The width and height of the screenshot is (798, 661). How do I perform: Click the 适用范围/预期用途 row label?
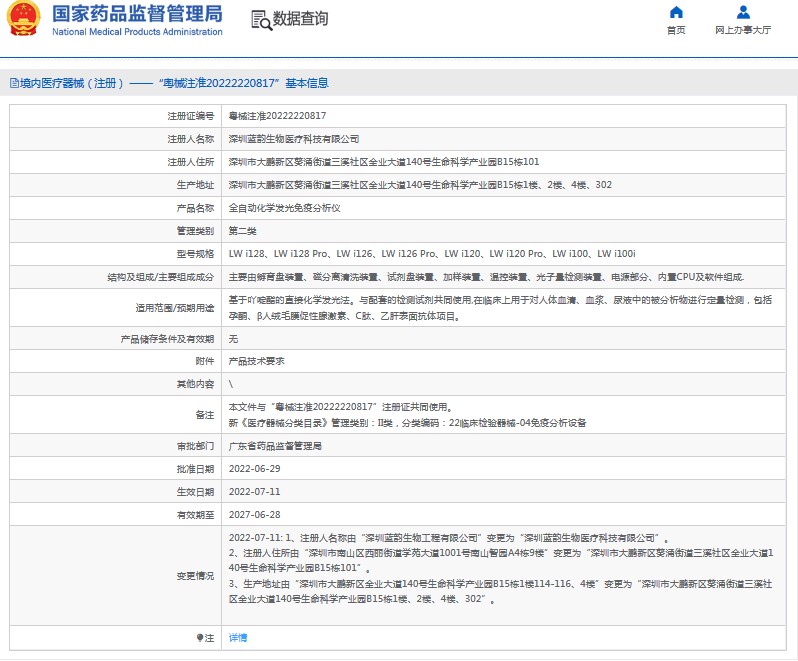pyautogui.click(x=175, y=308)
